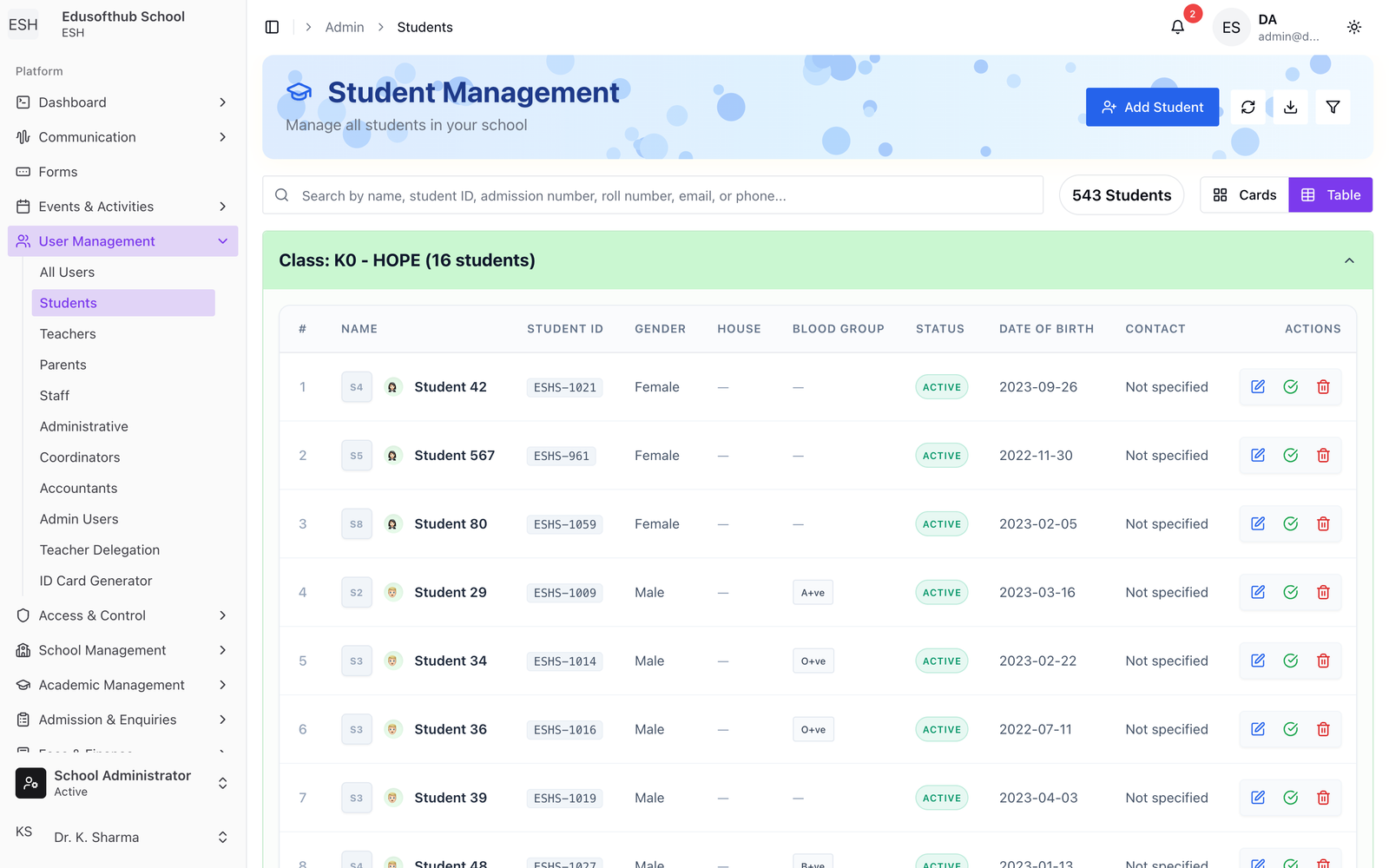This screenshot has width=1389, height=868.
Task: Click the Add Student button
Action: [x=1152, y=107]
